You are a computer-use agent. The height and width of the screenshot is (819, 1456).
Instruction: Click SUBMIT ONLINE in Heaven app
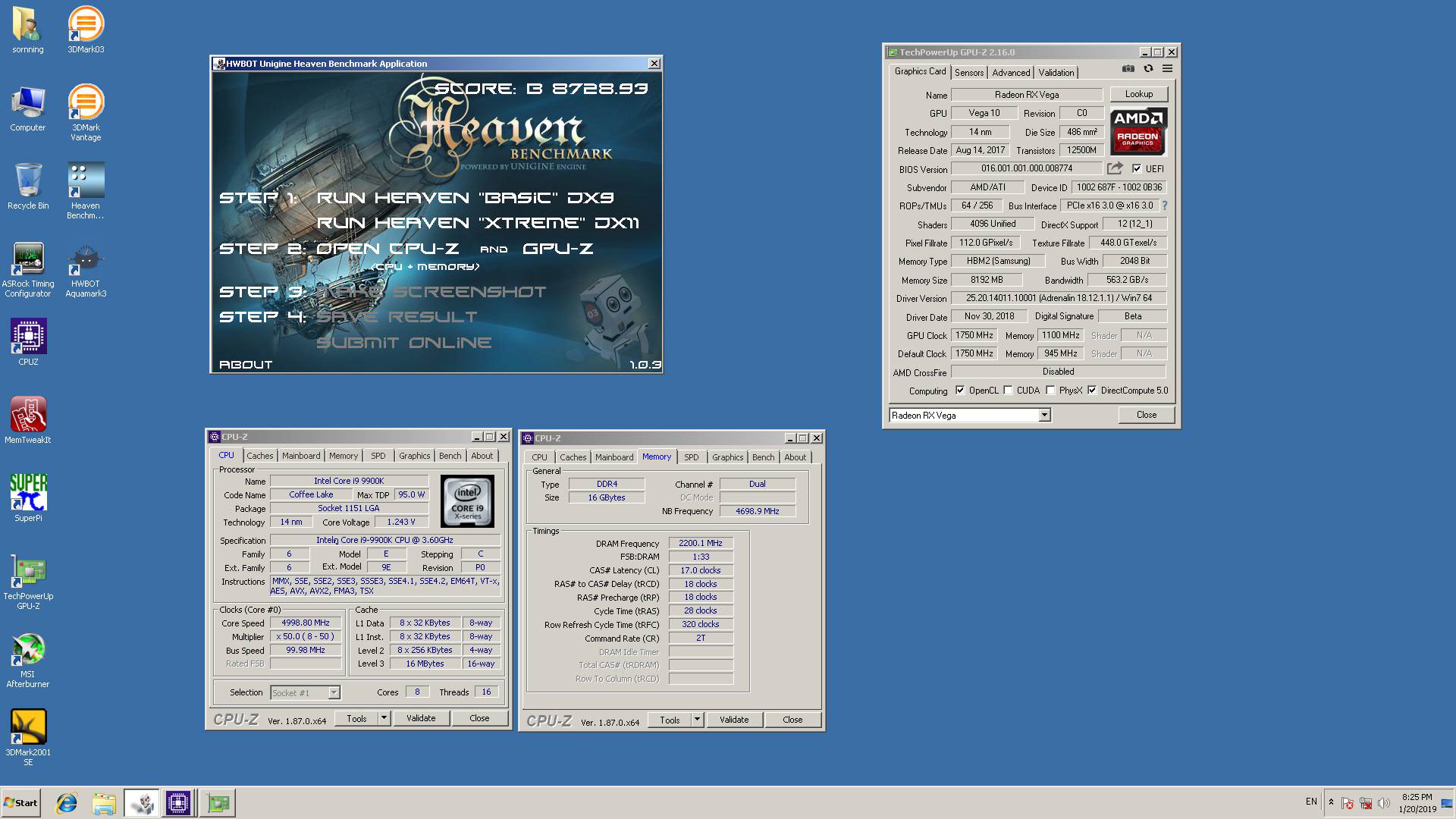(404, 343)
